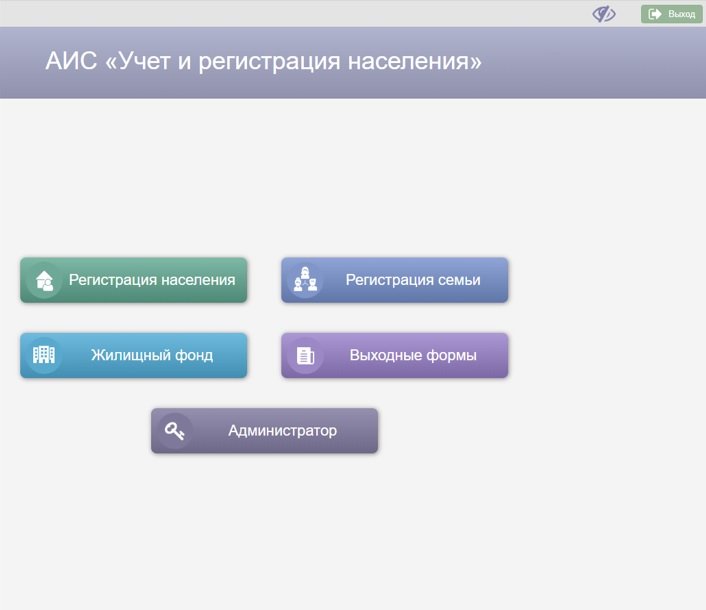Click the 'Выход' text in the top bar
This screenshot has width=706, height=610.
click(x=681, y=14)
